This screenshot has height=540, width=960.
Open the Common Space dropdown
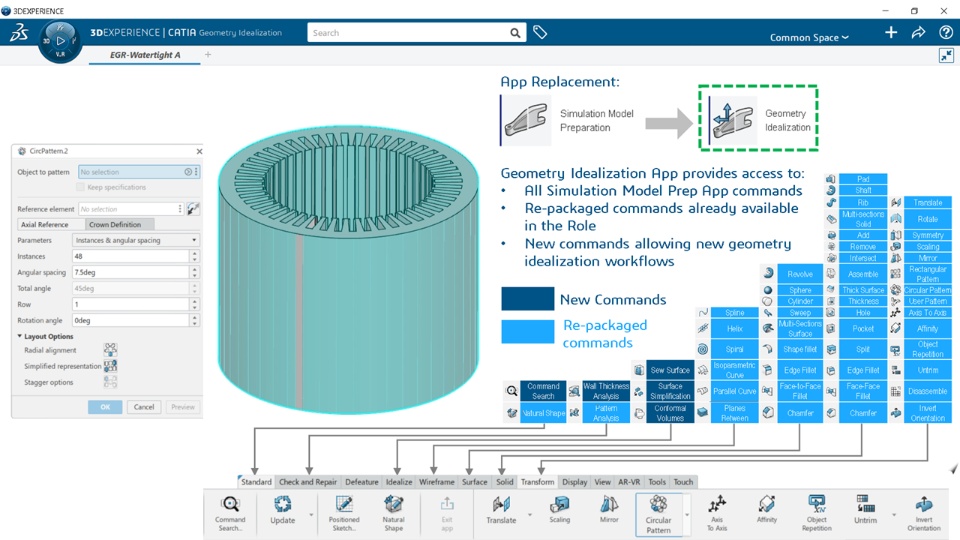click(809, 37)
